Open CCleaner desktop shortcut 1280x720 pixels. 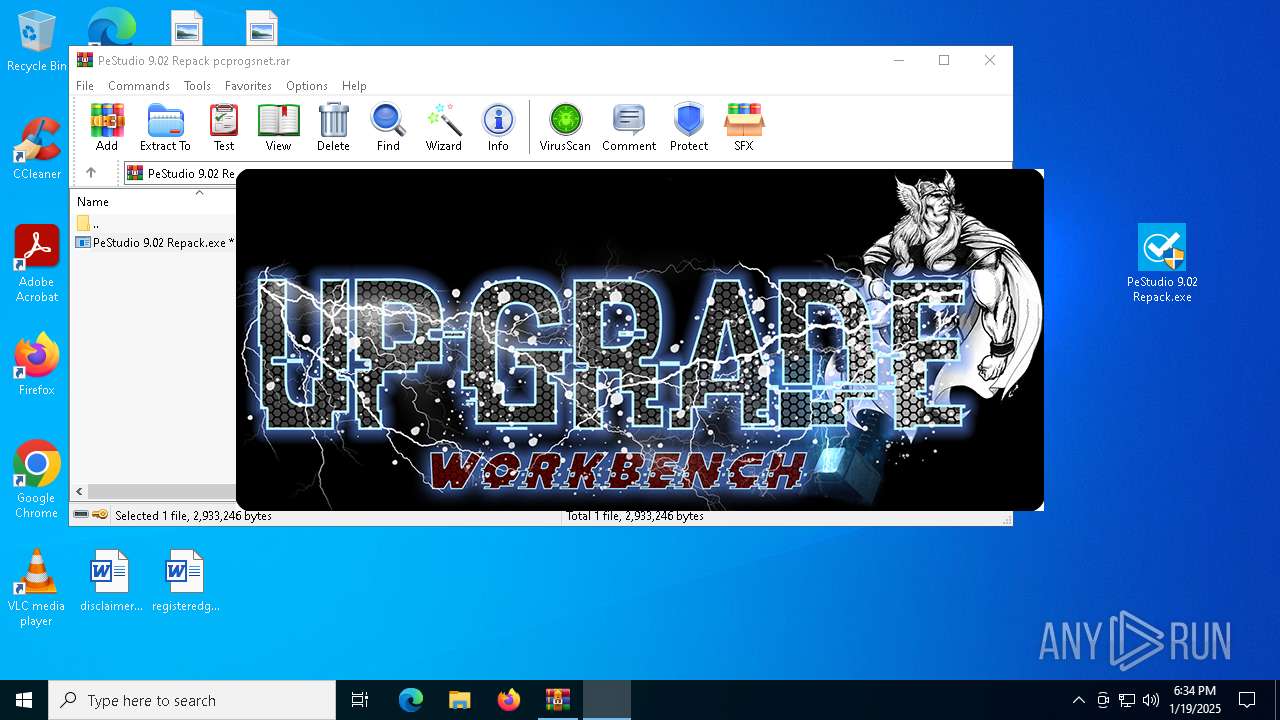pyautogui.click(x=36, y=150)
